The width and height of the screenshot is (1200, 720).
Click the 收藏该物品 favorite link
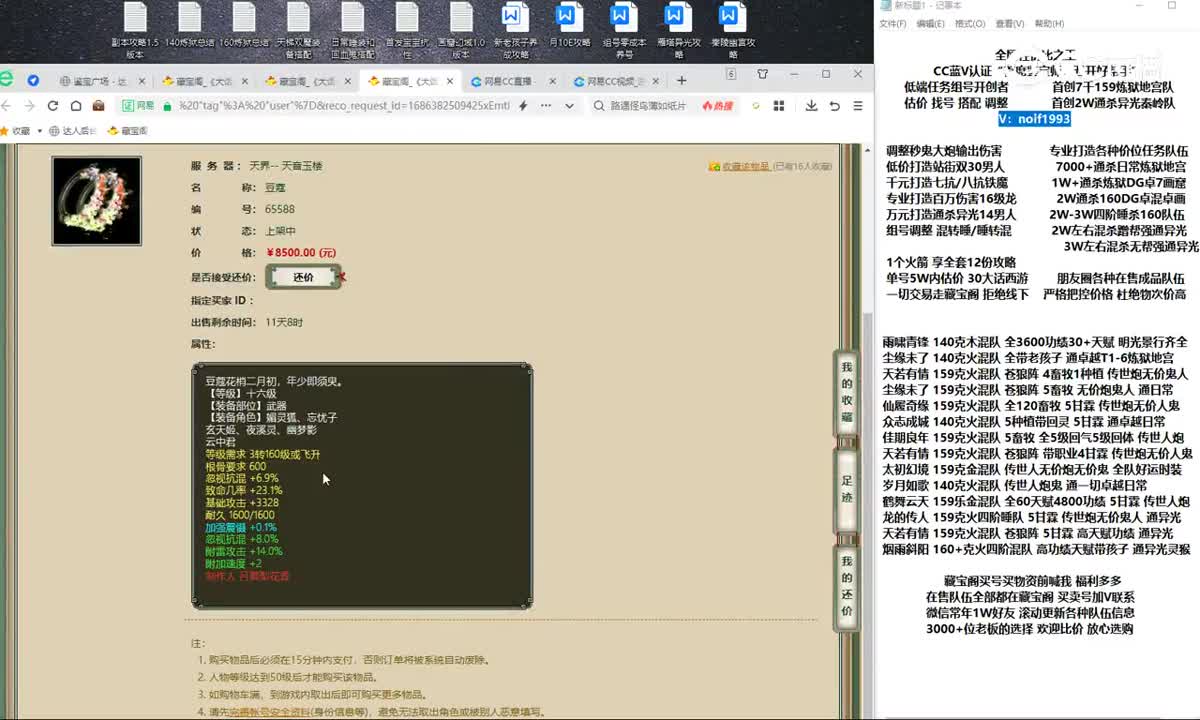(746, 167)
